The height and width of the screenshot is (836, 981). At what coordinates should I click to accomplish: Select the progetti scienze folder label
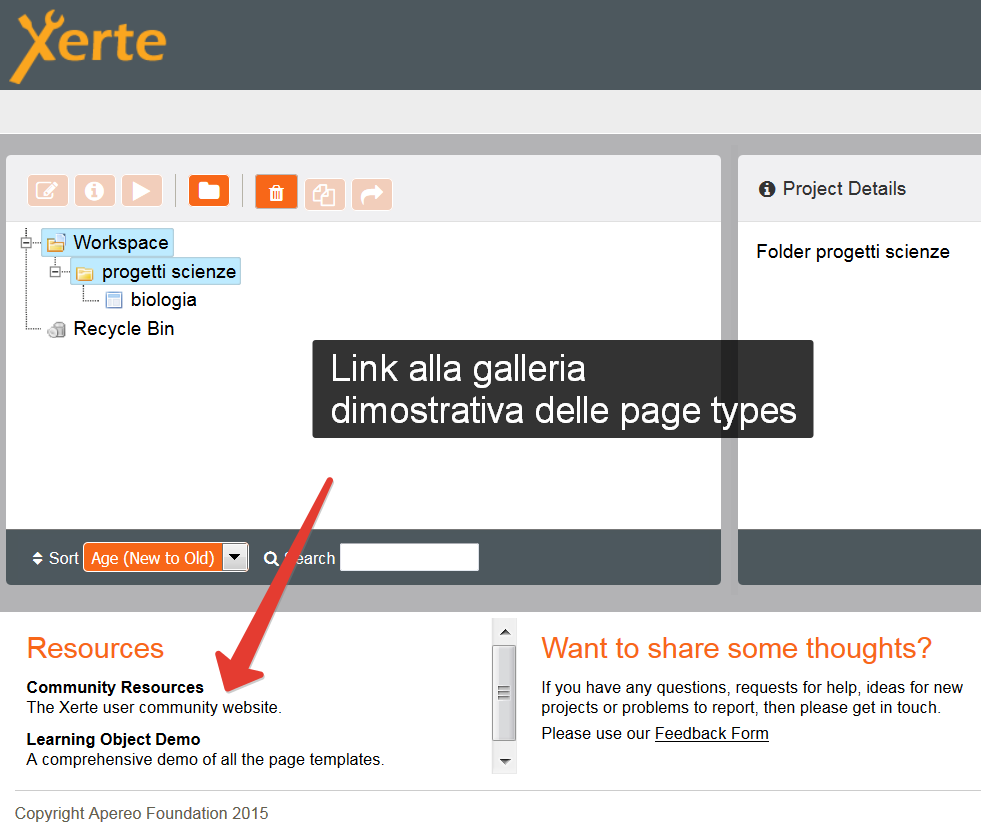click(169, 272)
